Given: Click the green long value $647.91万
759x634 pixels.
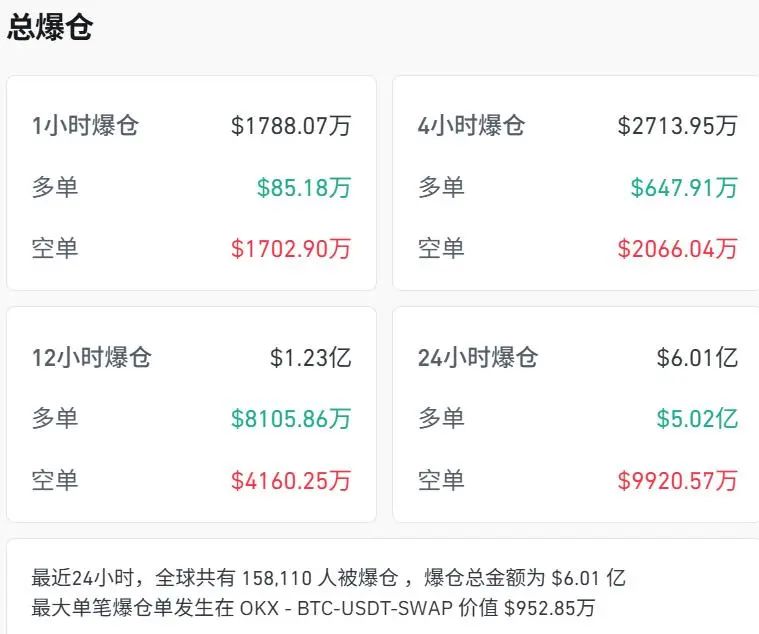Looking at the screenshot, I should [684, 187].
